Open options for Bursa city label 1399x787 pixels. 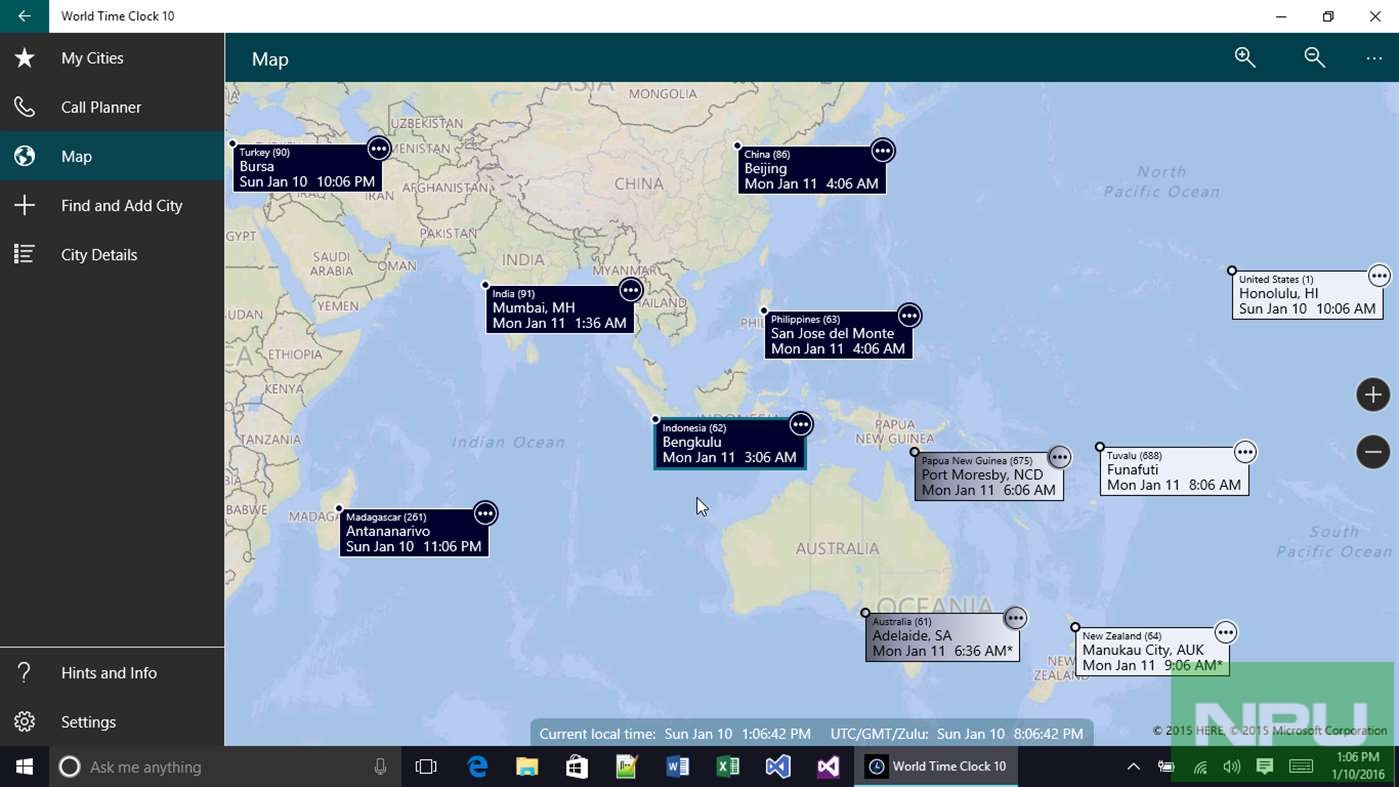[x=378, y=148]
